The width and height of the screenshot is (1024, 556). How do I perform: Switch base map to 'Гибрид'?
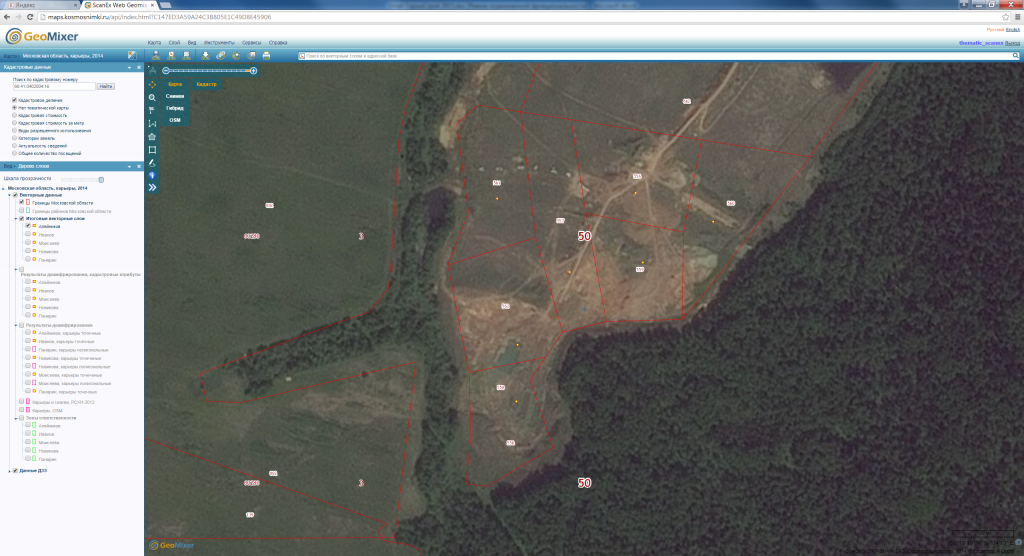point(174,107)
